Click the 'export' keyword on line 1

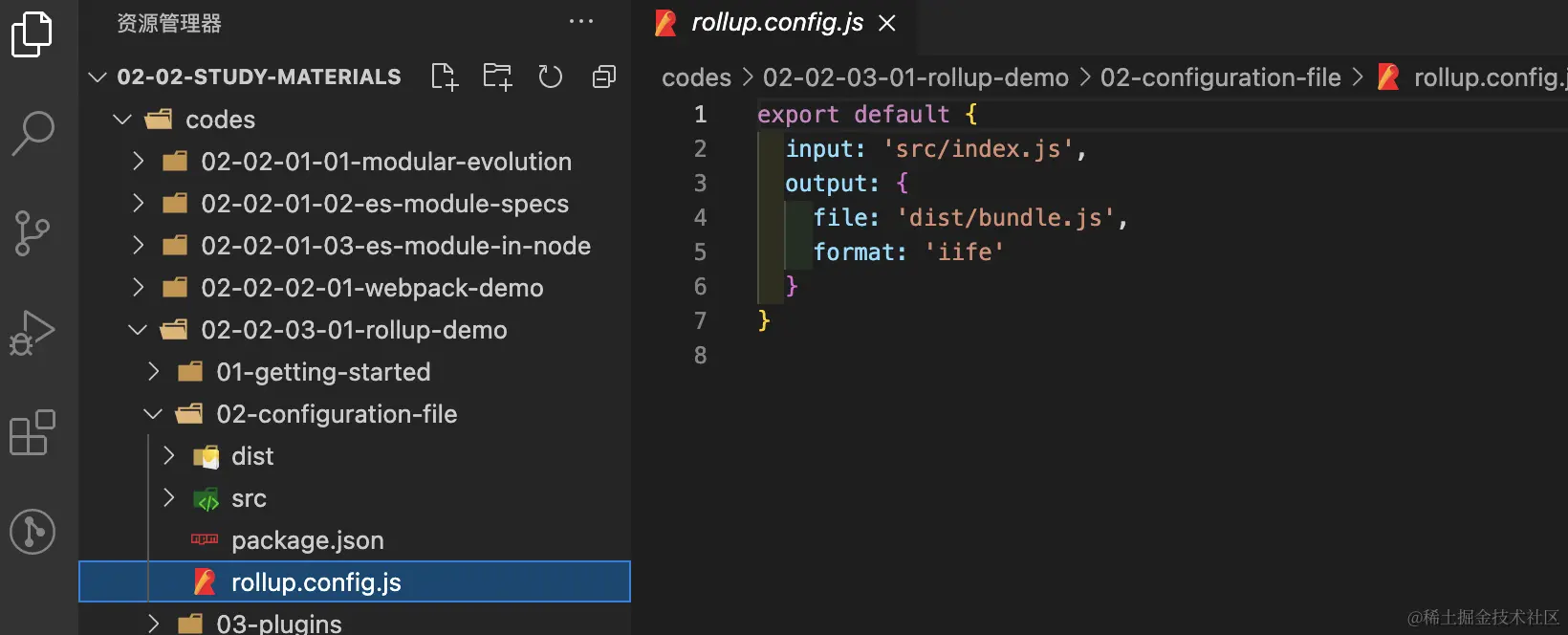(797, 115)
